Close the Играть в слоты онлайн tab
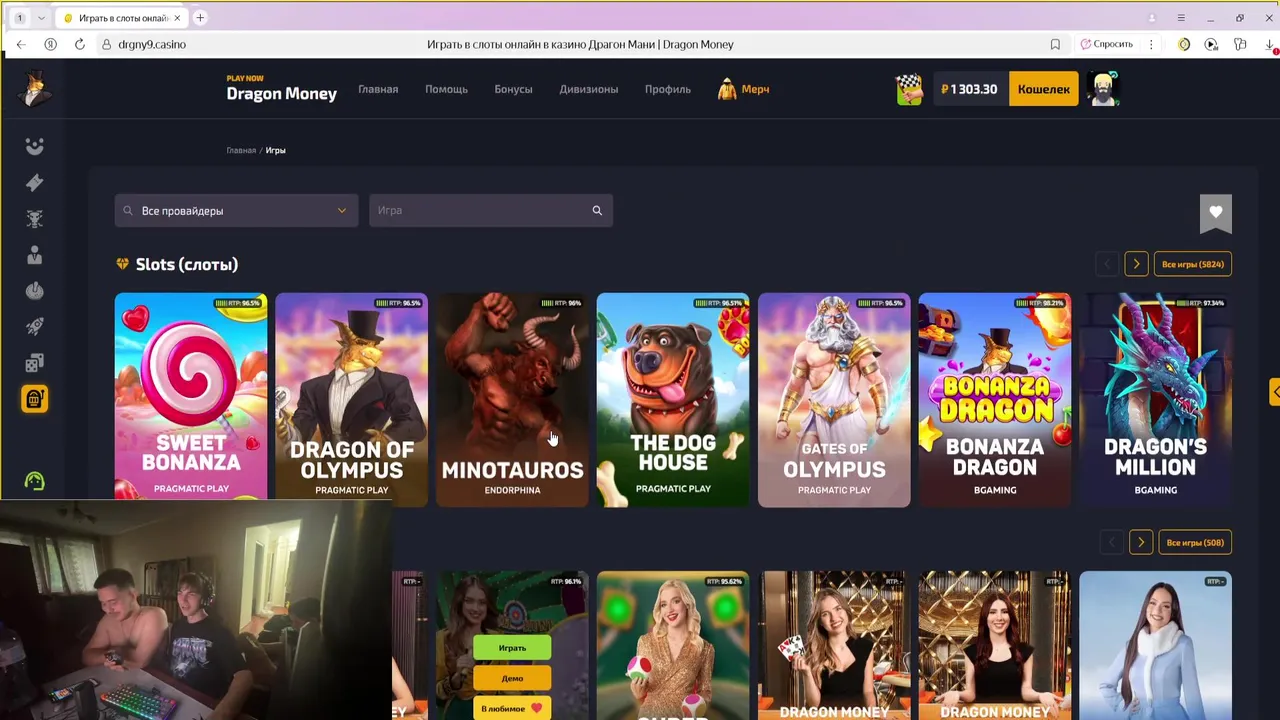Viewport: 1280px width, 720px height. click(178, 18)
